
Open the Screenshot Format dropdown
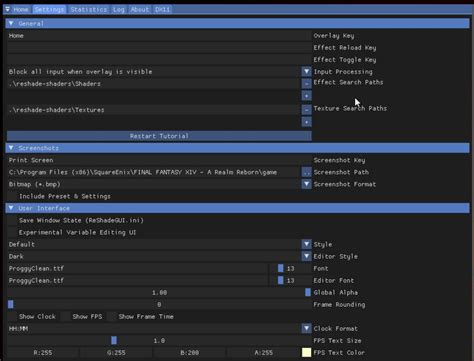click(x=306, y=184)
